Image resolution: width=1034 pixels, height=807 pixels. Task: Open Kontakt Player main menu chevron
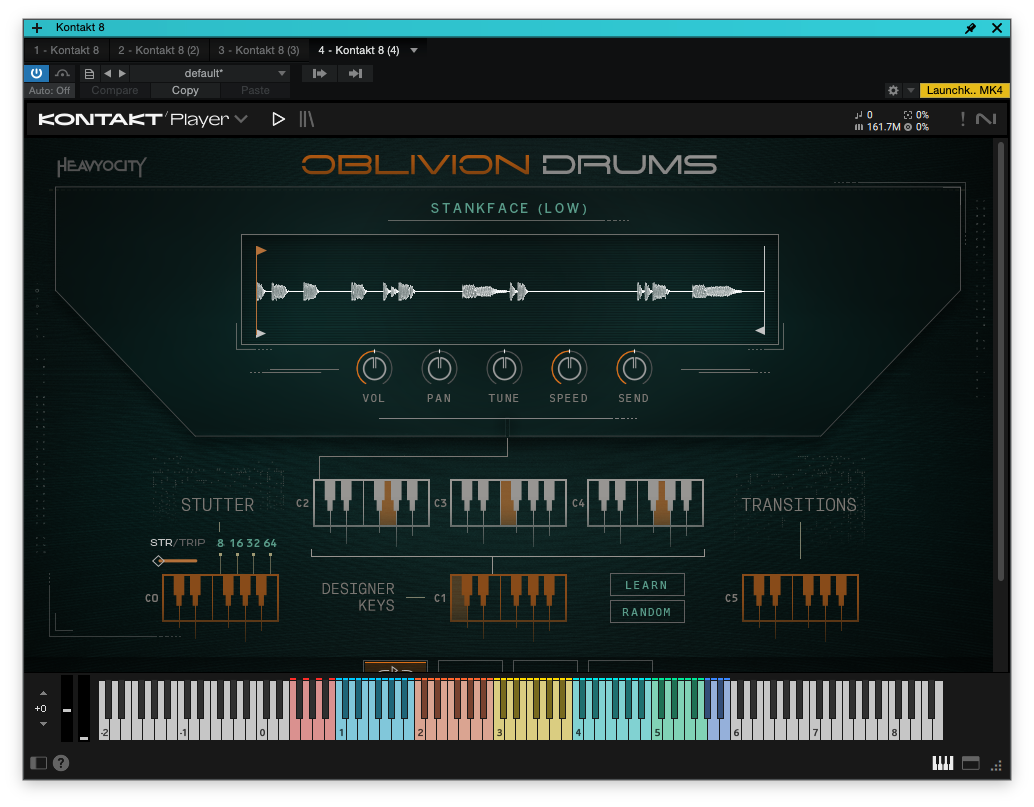coord(241,119)
